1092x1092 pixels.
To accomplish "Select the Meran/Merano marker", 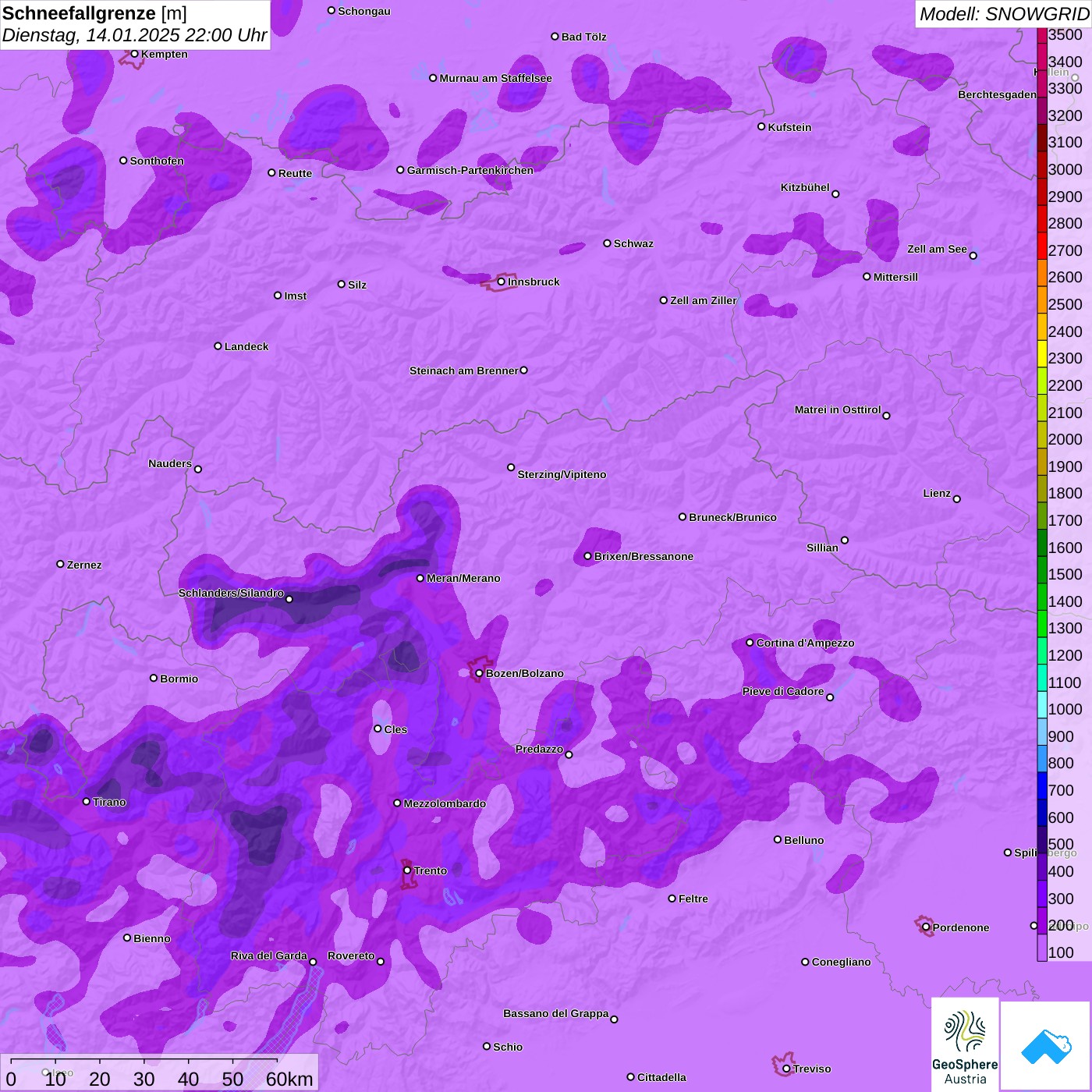I will (420, 578).
